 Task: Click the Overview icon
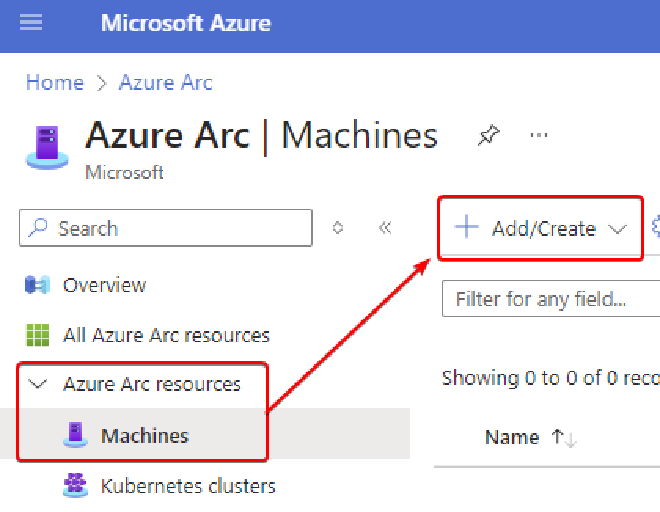37,285
